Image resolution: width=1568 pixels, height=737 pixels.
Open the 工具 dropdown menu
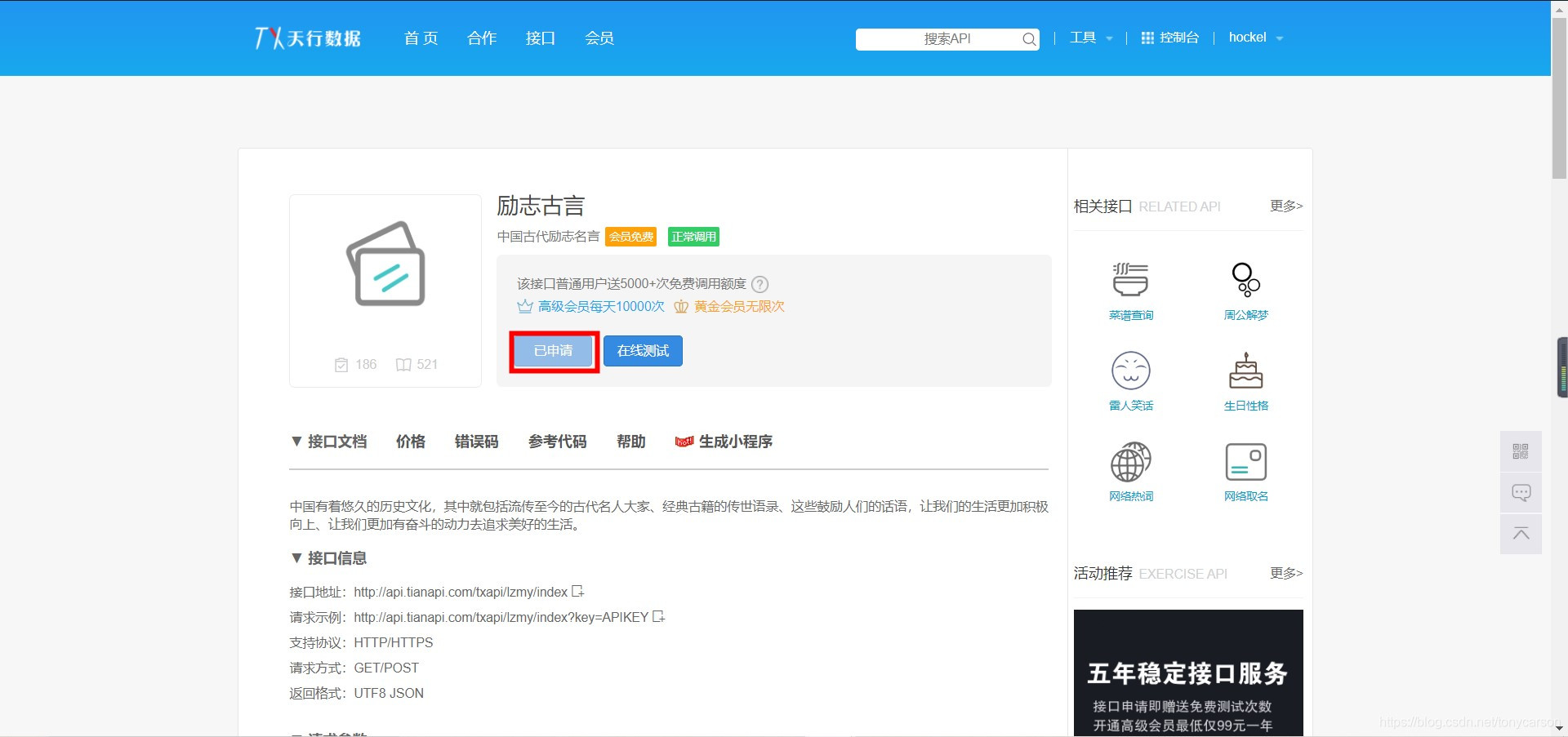coord(1089,37)
